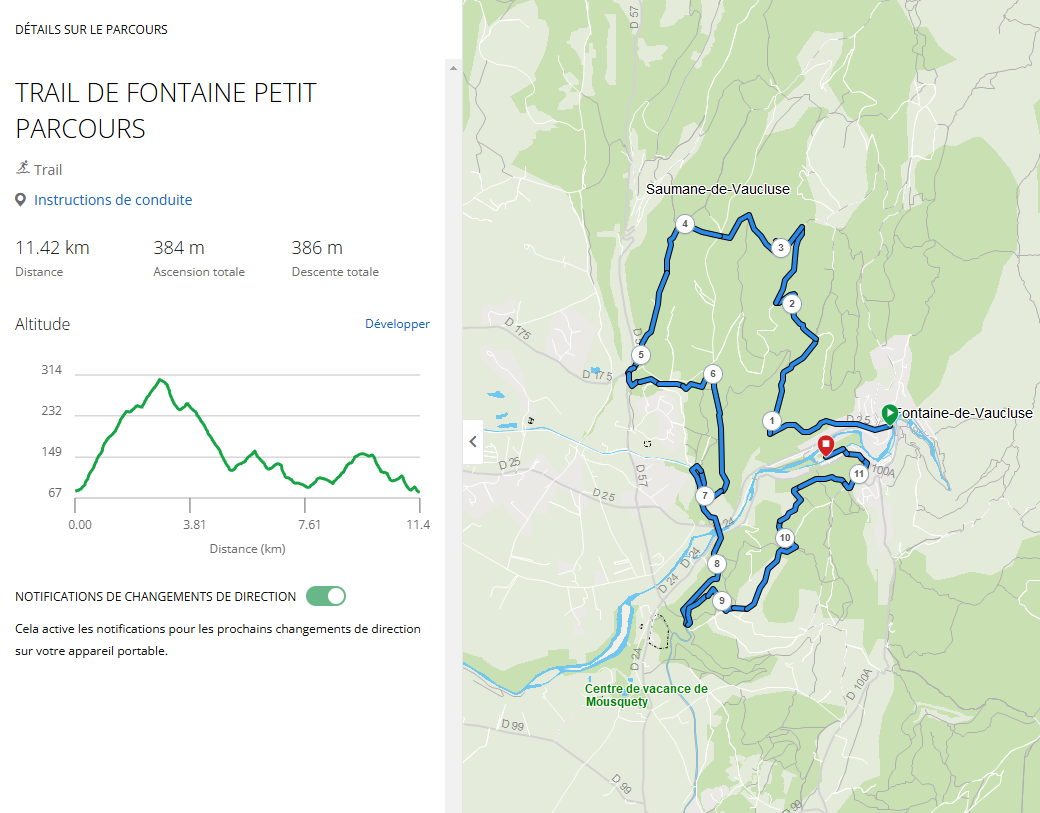Viewport: 1040px width, 813px height.
Task: Click the altitude chart peak point
Action: [160, 379]
